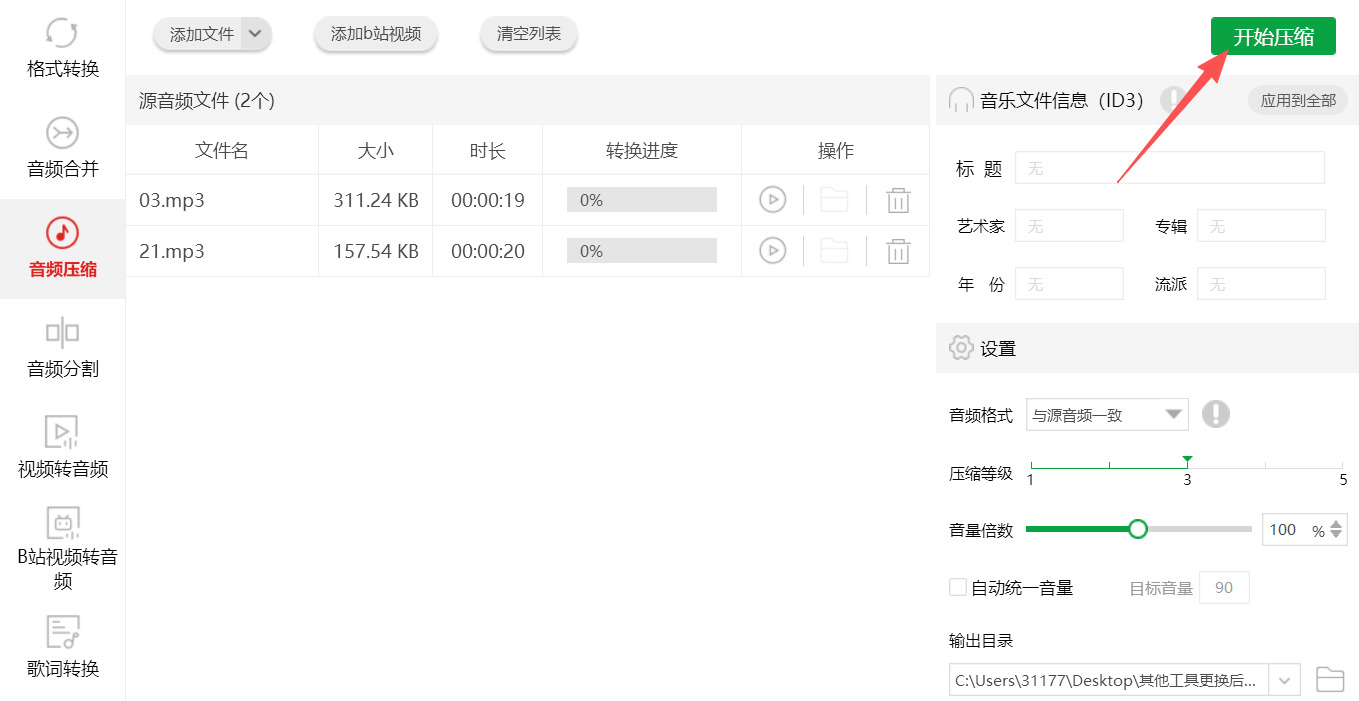Click the 21.mp3 progress bar

coord(642,251)
